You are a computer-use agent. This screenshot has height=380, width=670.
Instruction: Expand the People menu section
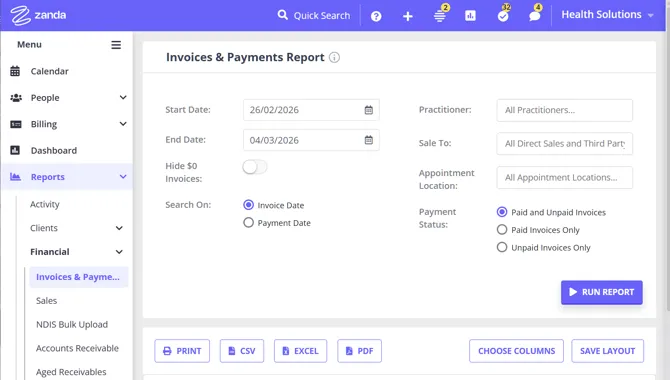68,98
